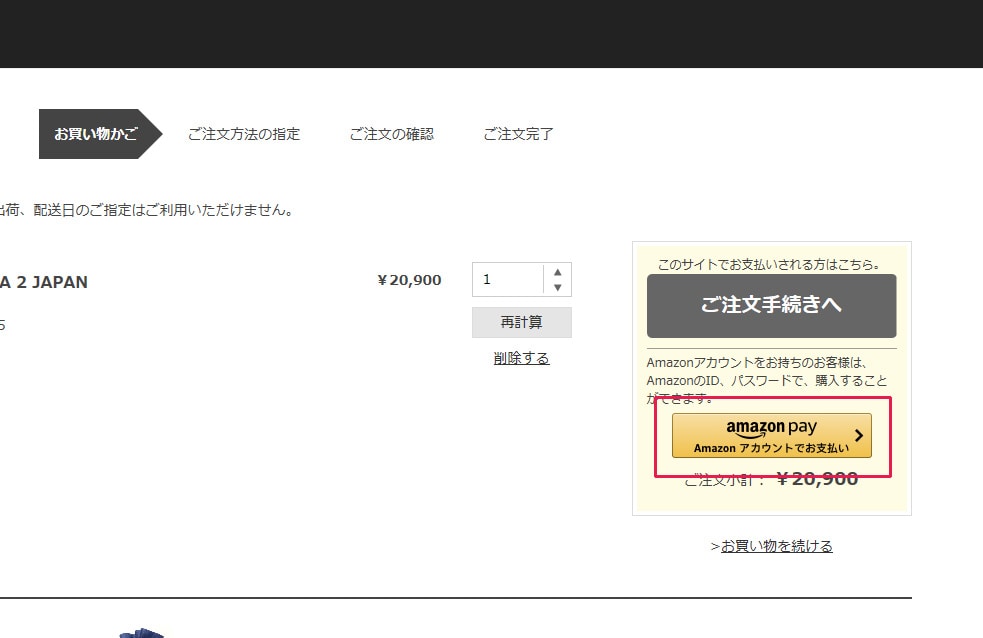Image resolution: width=983 pixels, height=638 pixels.
Task: Click the 削除する delete link
Action: tap(521, 358)
